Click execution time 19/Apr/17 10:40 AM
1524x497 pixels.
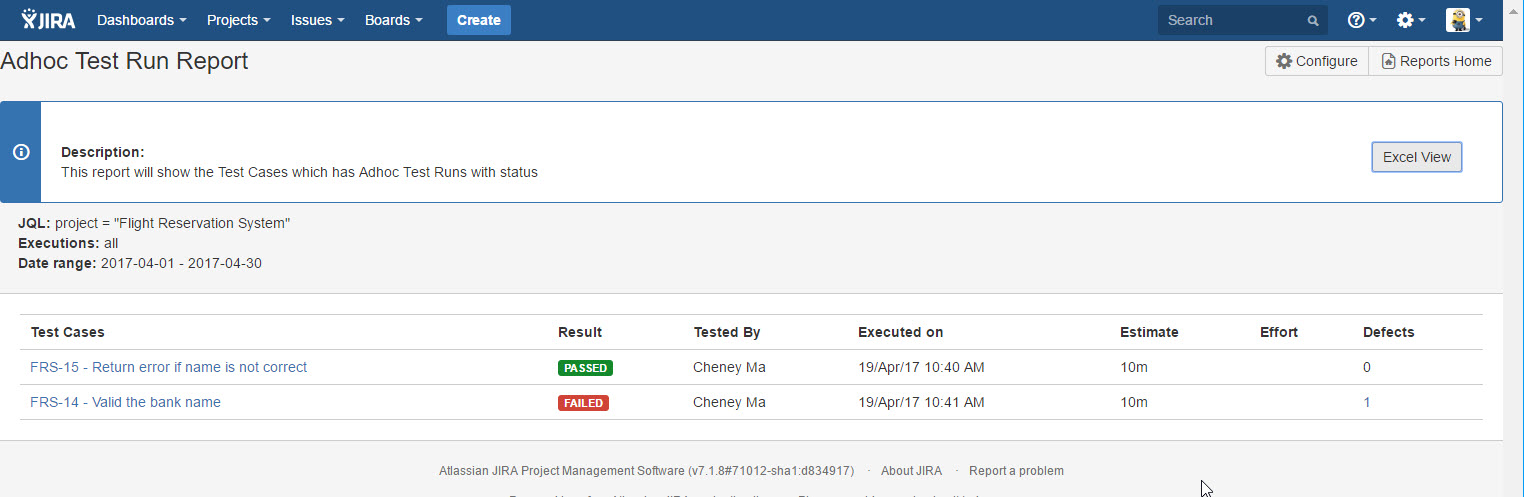[x=921, y=367]
